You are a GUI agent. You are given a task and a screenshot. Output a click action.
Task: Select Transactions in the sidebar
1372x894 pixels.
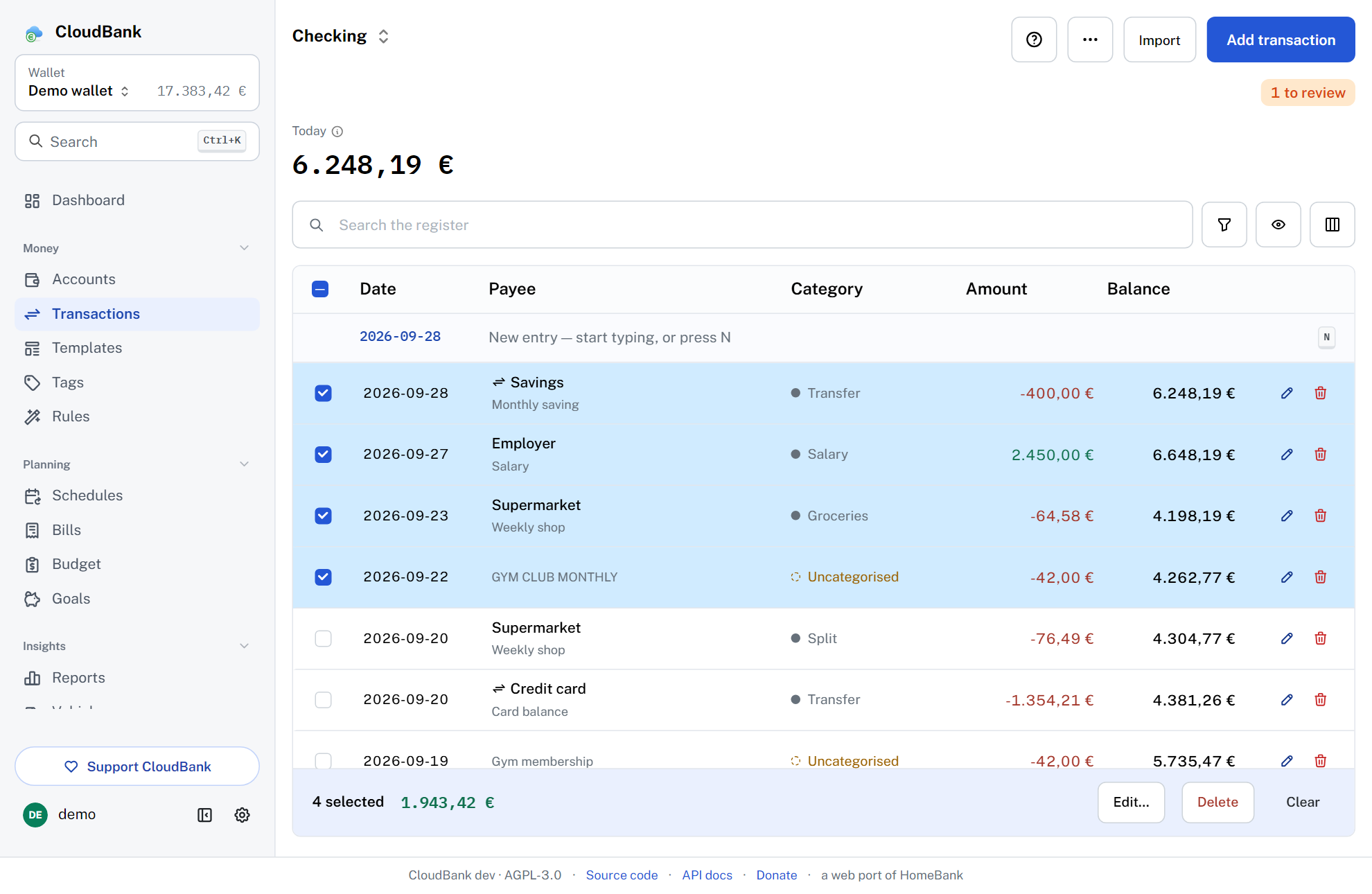(137, 314)
